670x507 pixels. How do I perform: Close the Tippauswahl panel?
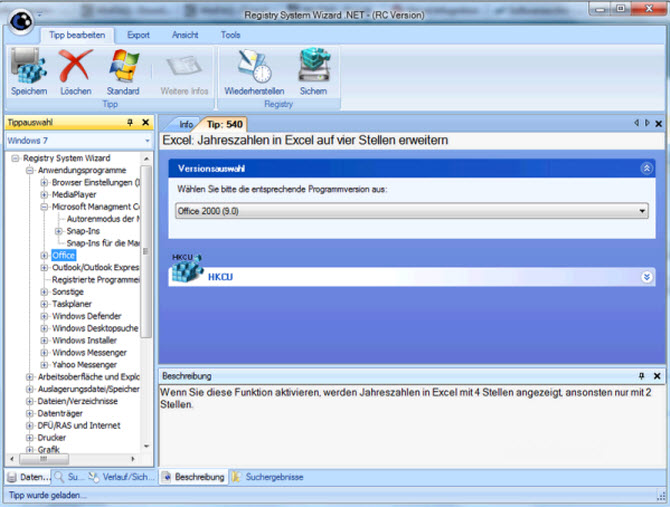point(145,123)
